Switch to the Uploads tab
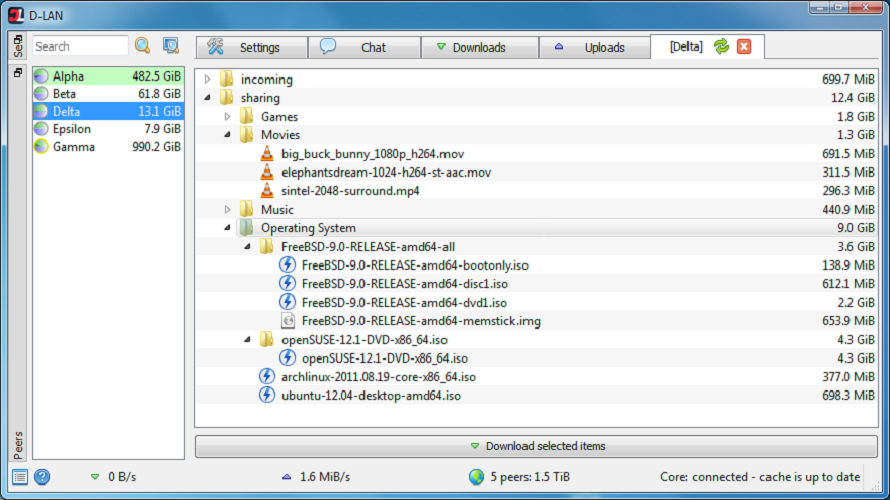This screenshot has width=890, height=500. click(x=594, y=47)
